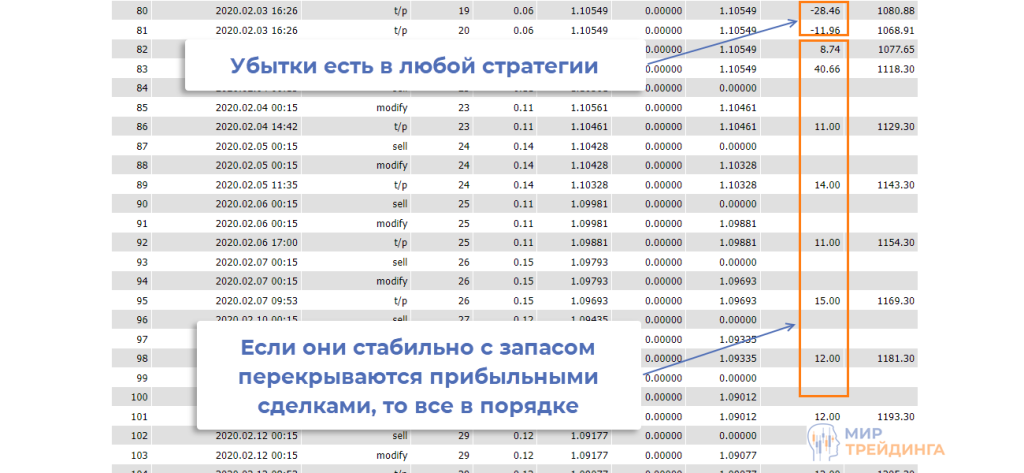Click row number 103
Viewport: 1024px width, 473px height.
tap(141, 454)
